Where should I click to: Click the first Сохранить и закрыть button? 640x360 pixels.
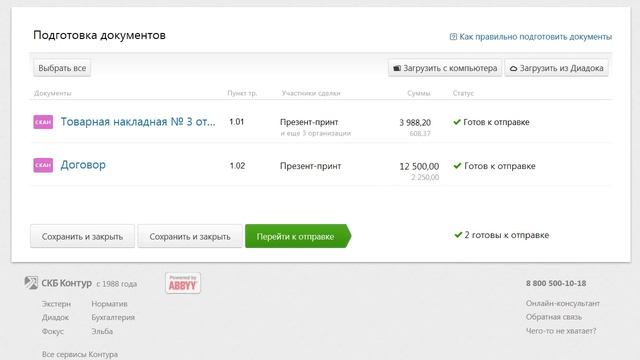[x=82, y=236]
